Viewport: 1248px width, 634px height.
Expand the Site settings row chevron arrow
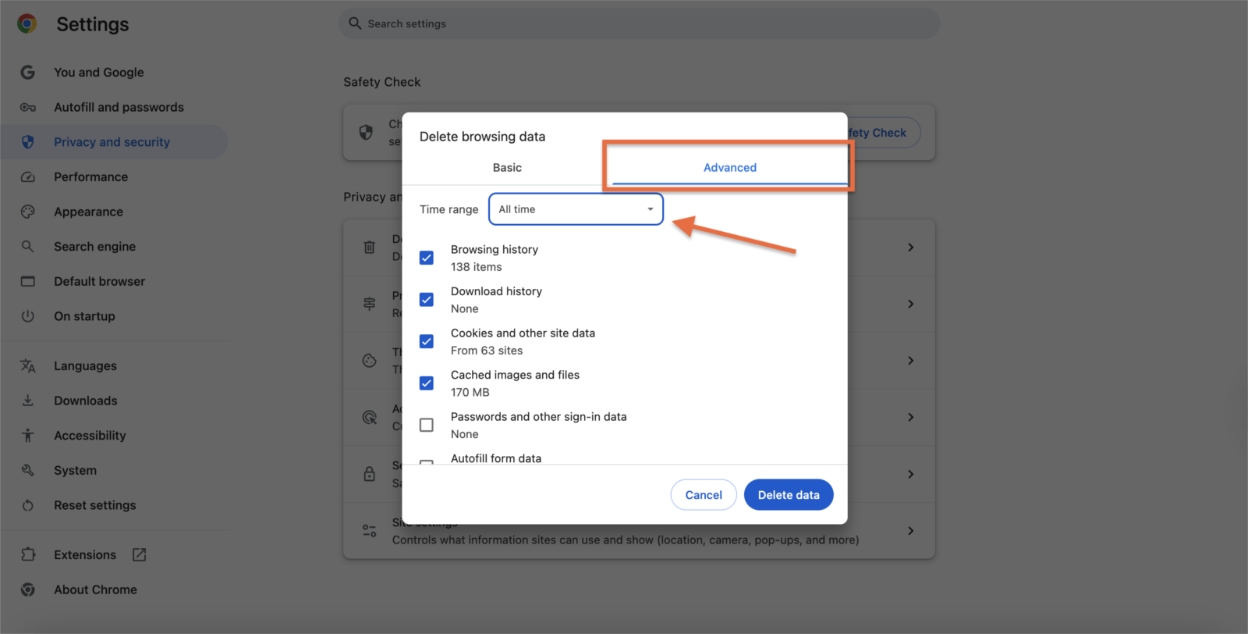click(x=910, y=531)
